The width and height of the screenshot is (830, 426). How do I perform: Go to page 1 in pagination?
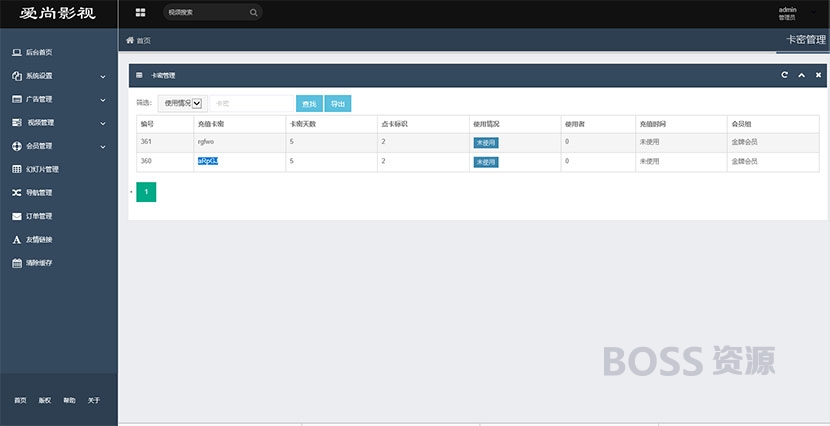(146, 192)
